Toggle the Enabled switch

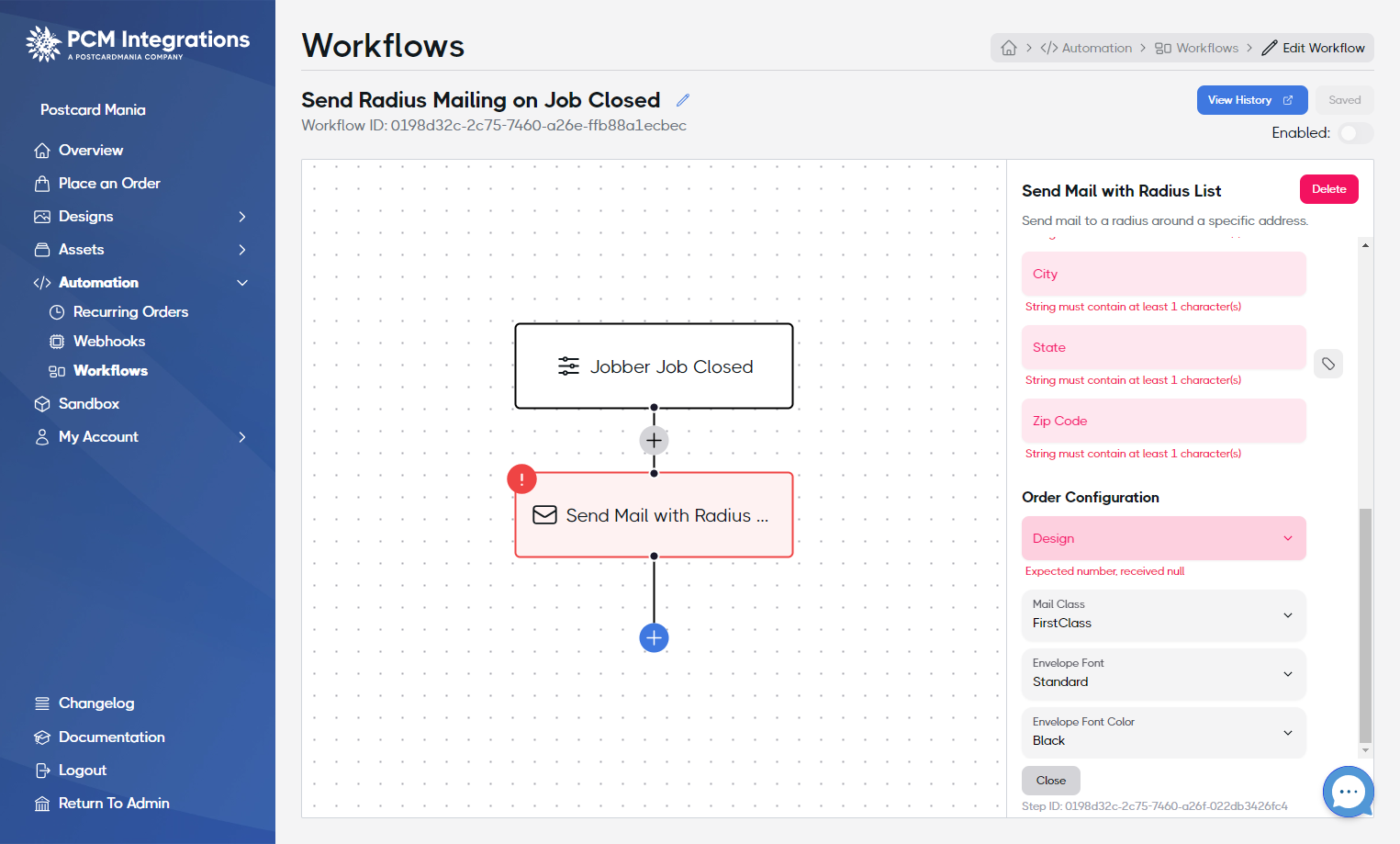point(1356,133)
